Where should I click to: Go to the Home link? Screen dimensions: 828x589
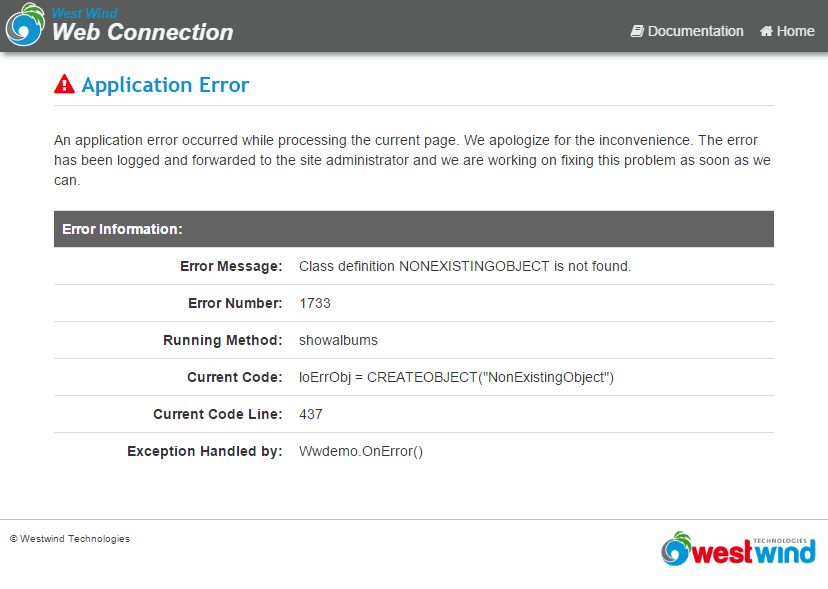click(x=795, y=31)
